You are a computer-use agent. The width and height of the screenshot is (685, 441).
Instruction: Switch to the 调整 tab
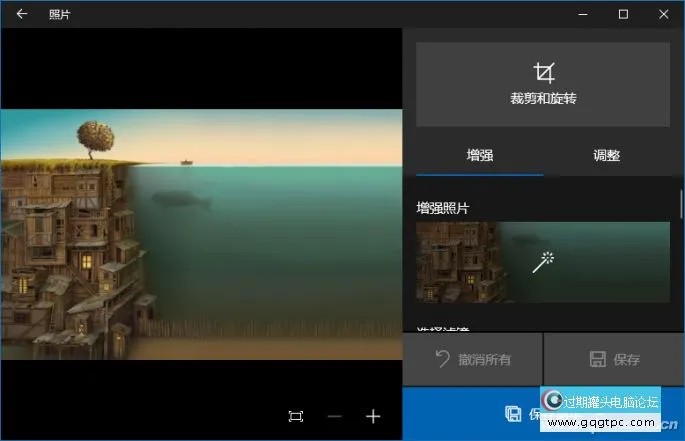pos(607,156)
